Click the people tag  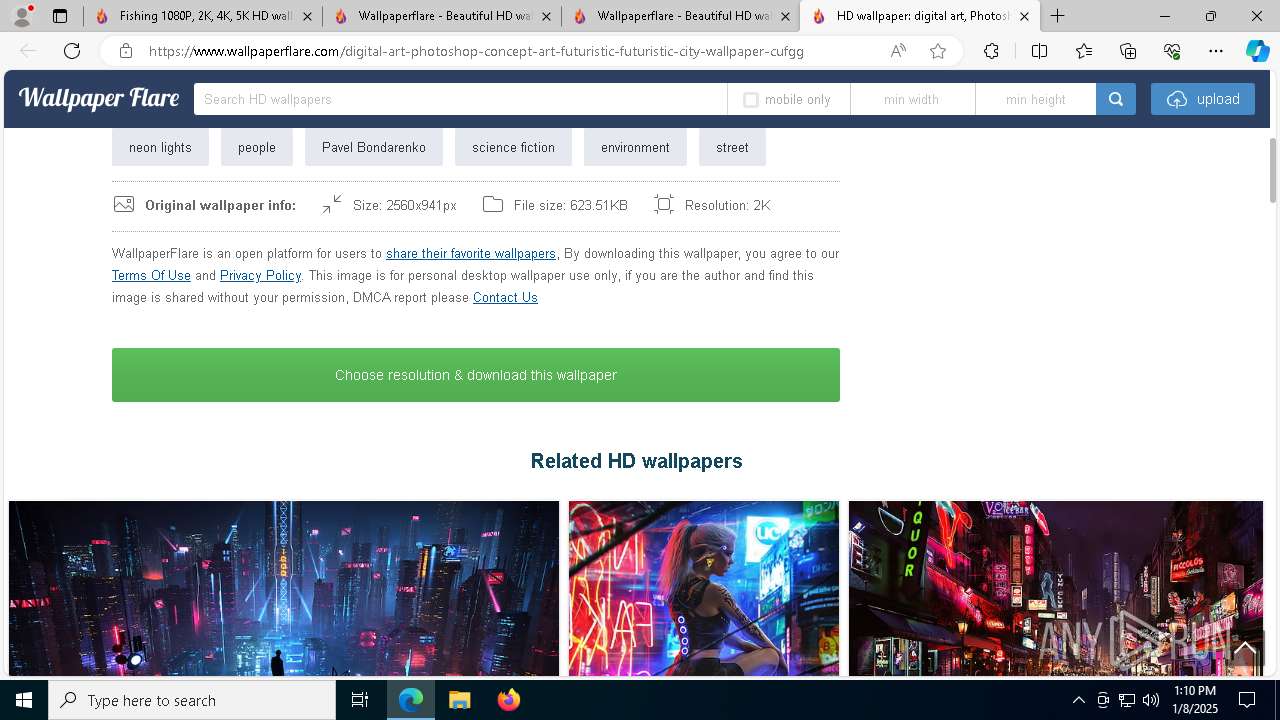257,147
